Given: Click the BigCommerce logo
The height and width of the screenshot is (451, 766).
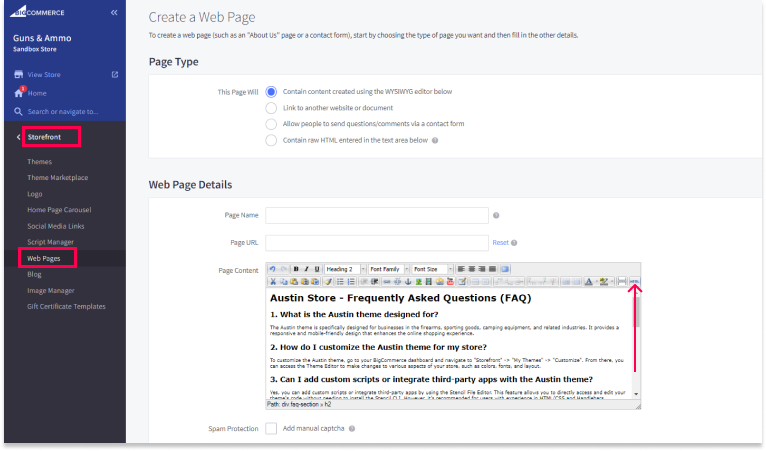Looking at the screenshot, I should [38, 12].
